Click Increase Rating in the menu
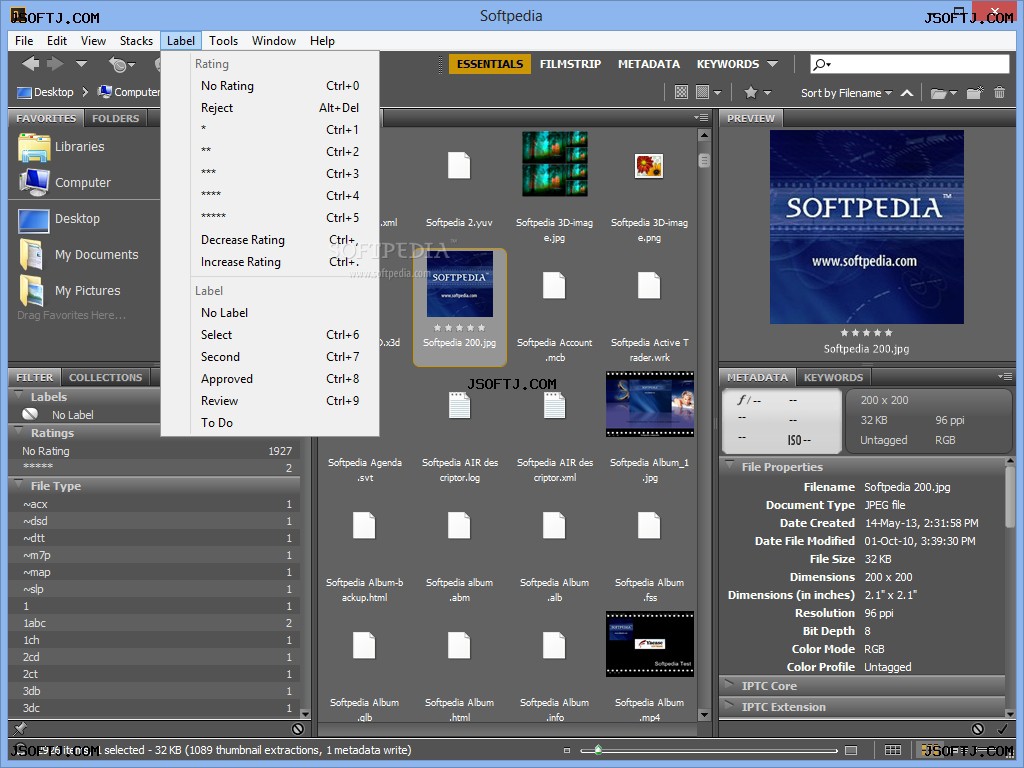Viewport: 1024px width, 768px height. click(x=270, y=262)
